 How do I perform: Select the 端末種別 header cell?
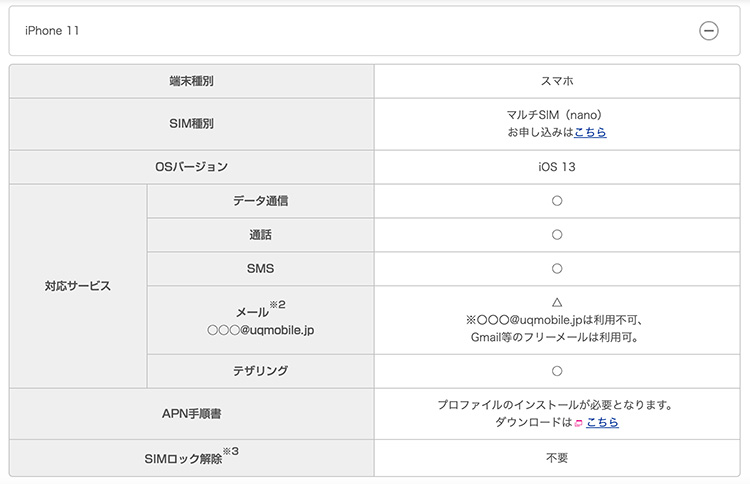[x=191, y=81]
